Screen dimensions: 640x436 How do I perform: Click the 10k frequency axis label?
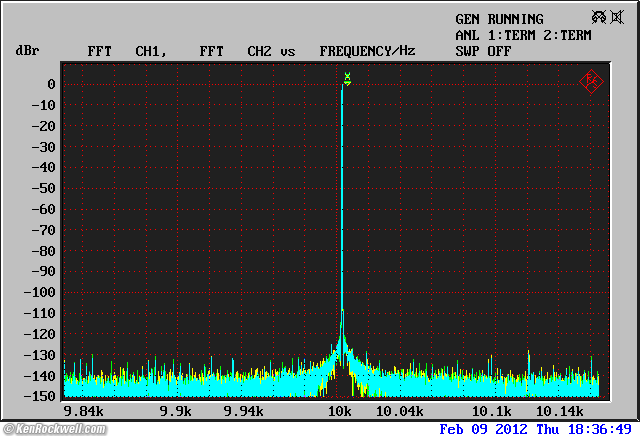(x=340, y=411)
